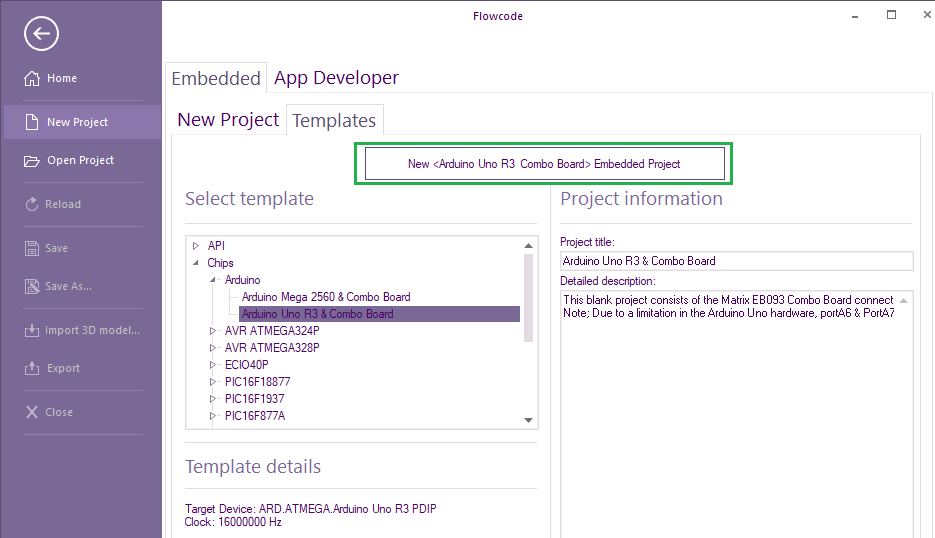Screen dimensions: 935x538
Task: Click the Open Project folder icon
Action: 32,160
